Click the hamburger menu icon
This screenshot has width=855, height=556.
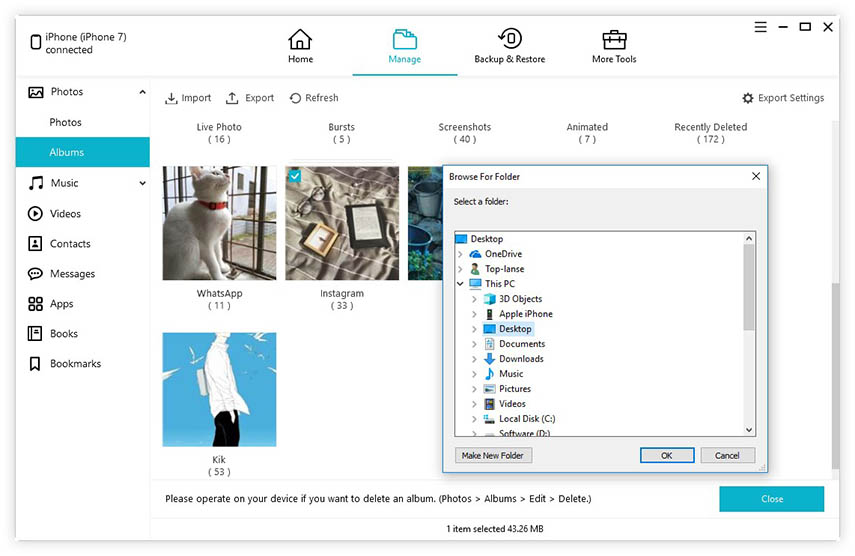[x=760, y=27]
